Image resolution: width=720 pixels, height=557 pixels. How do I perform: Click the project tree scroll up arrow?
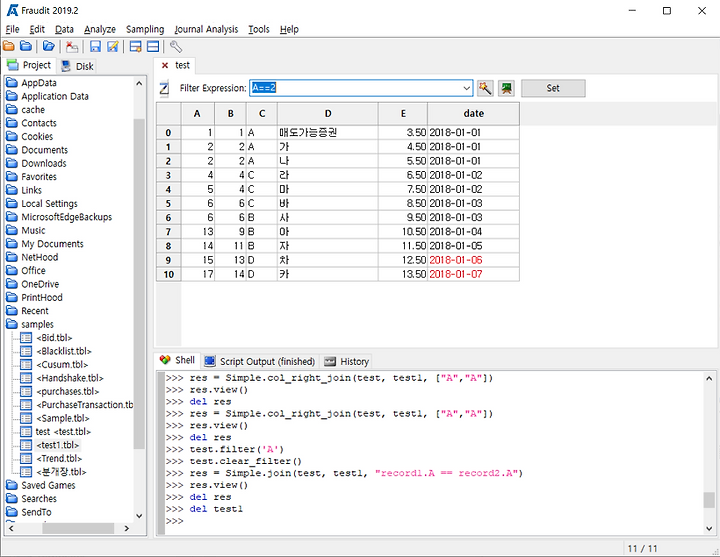click(x=139, y=84)
